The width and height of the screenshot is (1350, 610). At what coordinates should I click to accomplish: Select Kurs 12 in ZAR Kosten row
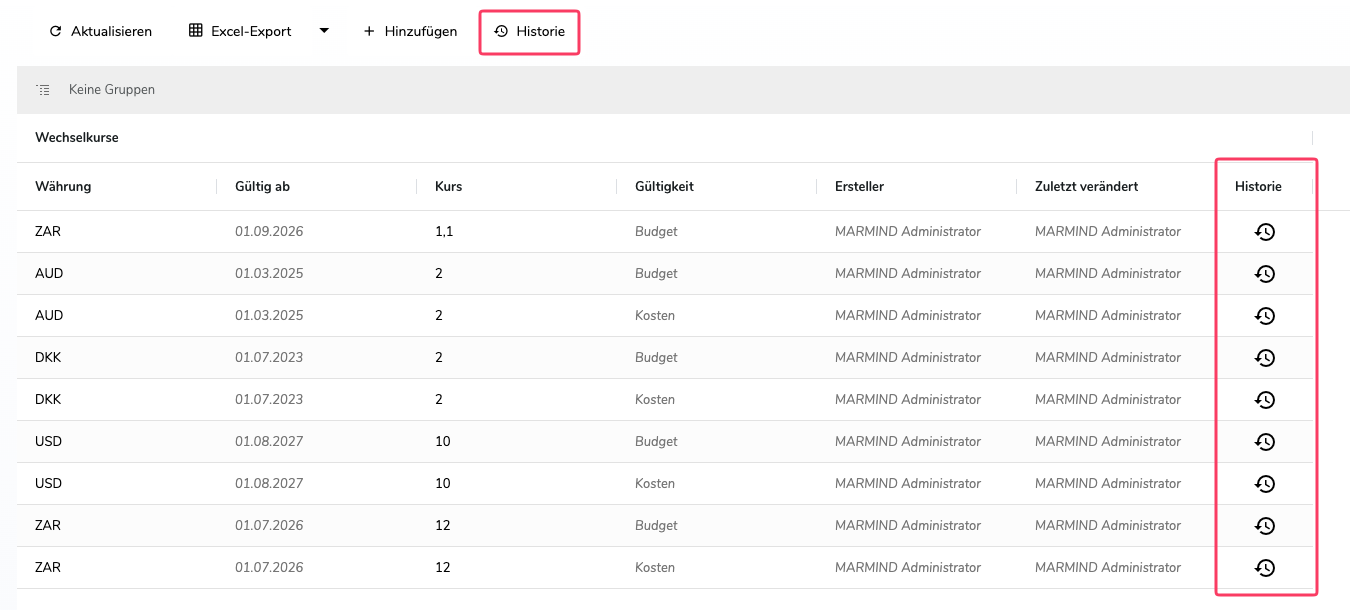point(443,568)
